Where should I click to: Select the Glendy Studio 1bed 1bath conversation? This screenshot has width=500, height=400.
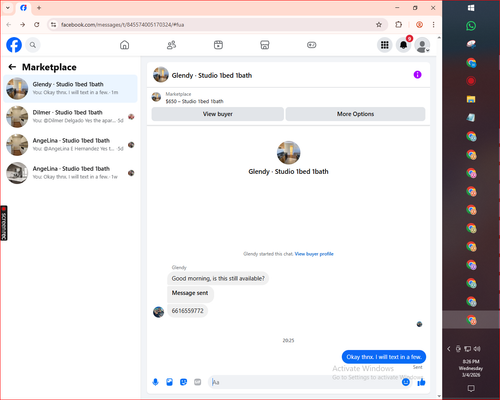(x=70, y=89)
